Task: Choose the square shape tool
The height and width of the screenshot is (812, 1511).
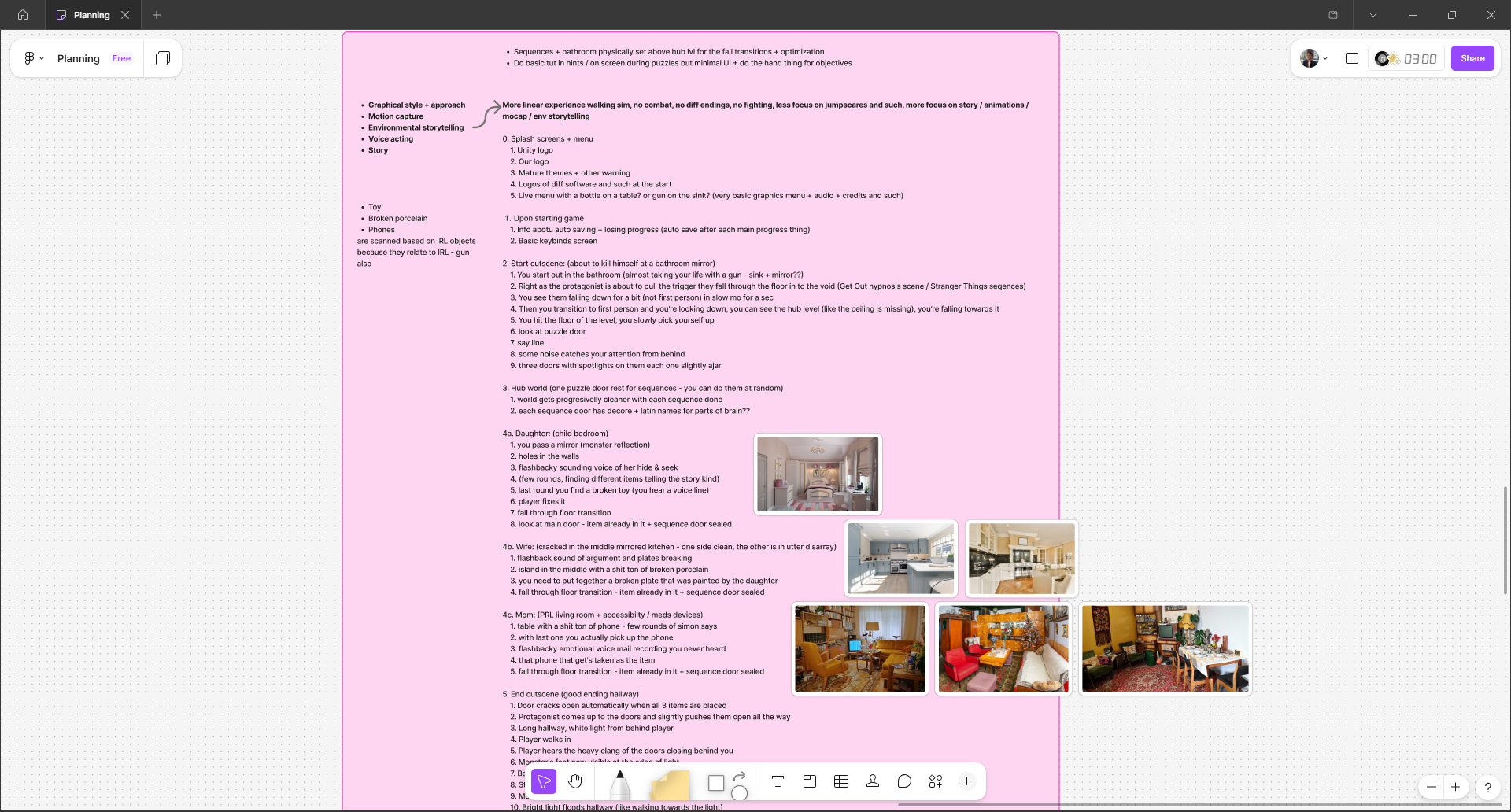Action: click(715, 783)
